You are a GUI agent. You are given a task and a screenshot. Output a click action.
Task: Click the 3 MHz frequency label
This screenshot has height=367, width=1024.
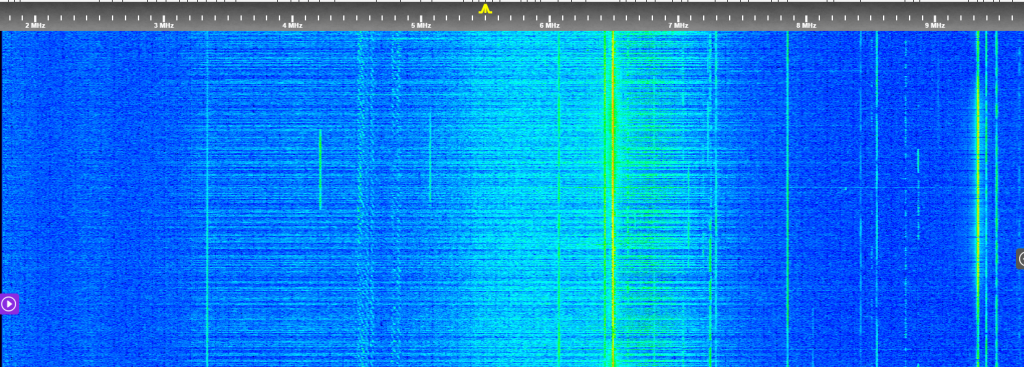coord(164,25)
